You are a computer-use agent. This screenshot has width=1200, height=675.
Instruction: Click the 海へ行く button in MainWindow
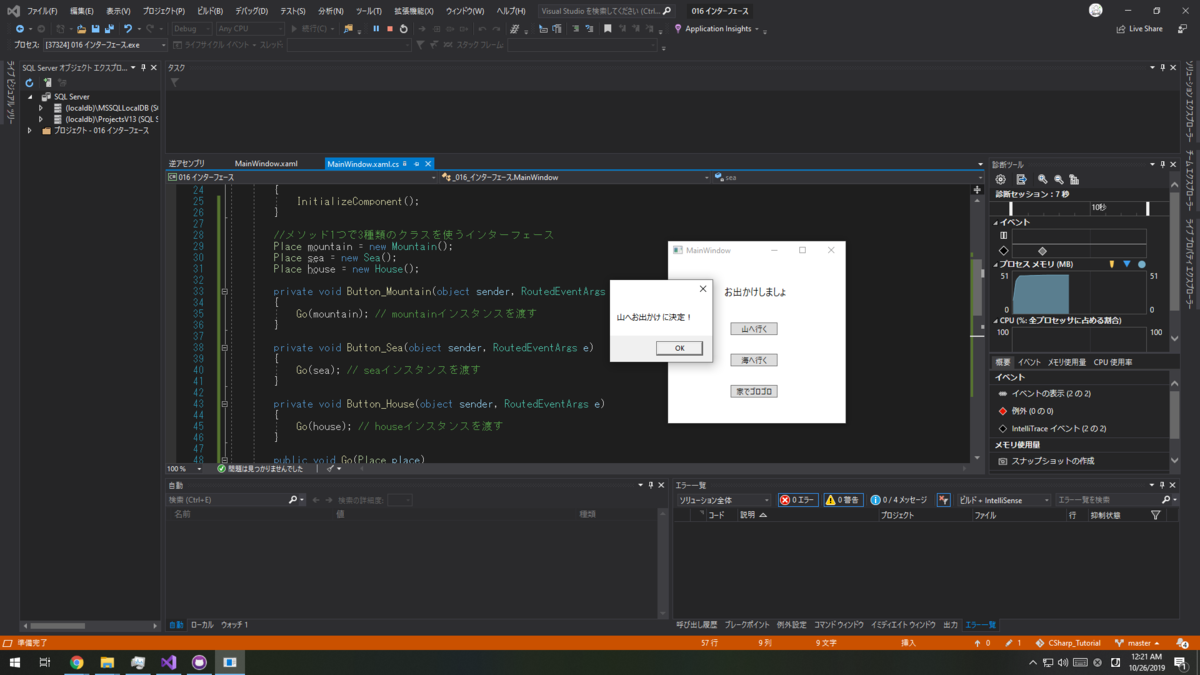(754, 360)
